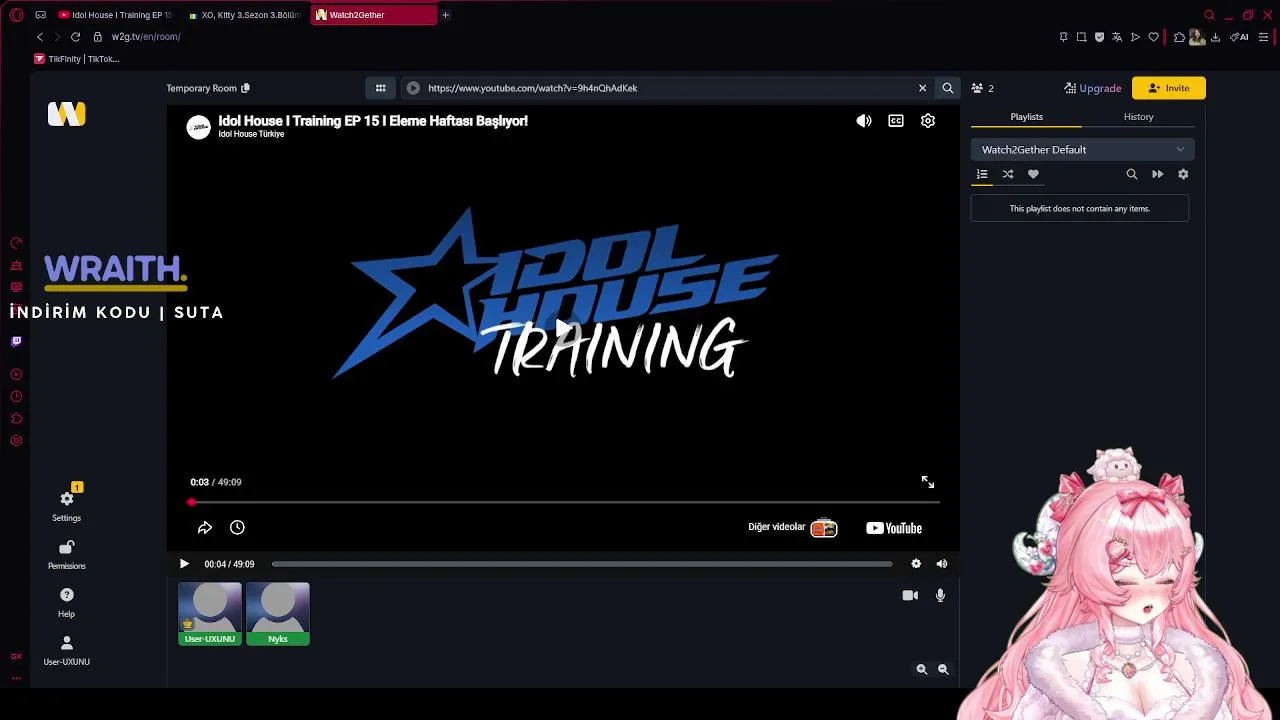The image size is (1280, 720).
Task: Select the User-UXUNU avatar tile
Action: point(210,614)
